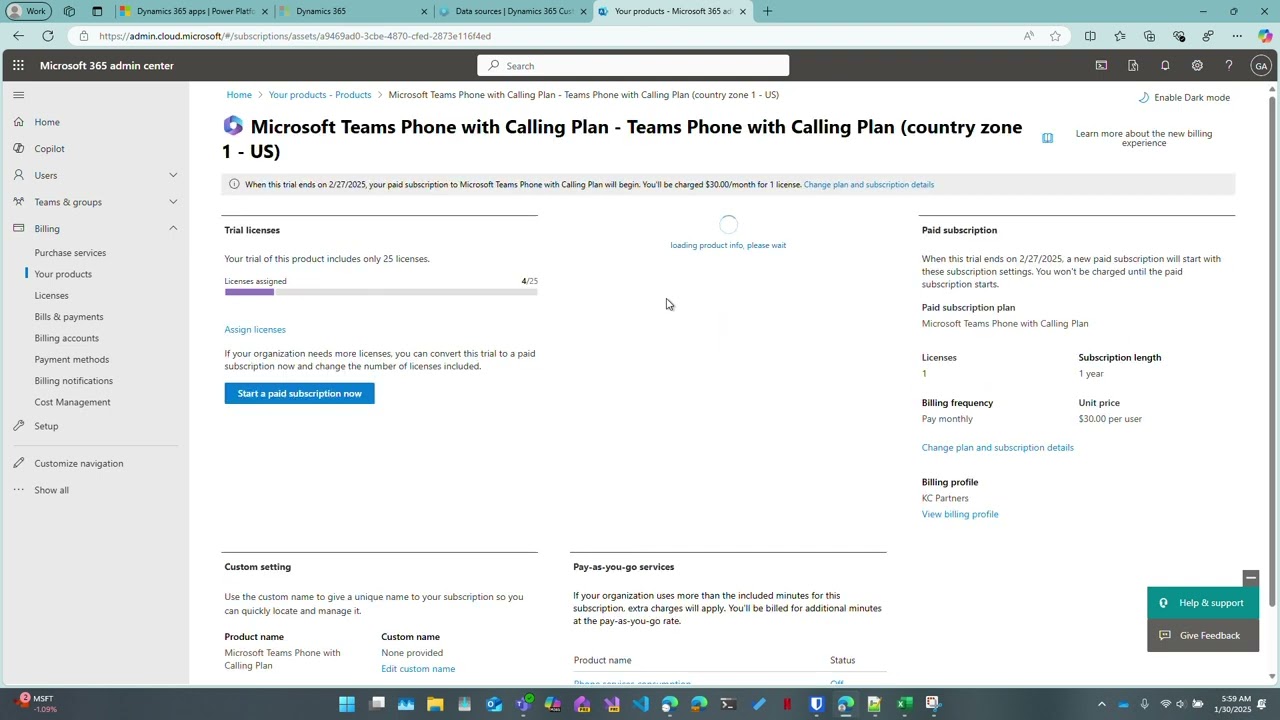Click the Give Feedback button

click(x=1203, y=636)
